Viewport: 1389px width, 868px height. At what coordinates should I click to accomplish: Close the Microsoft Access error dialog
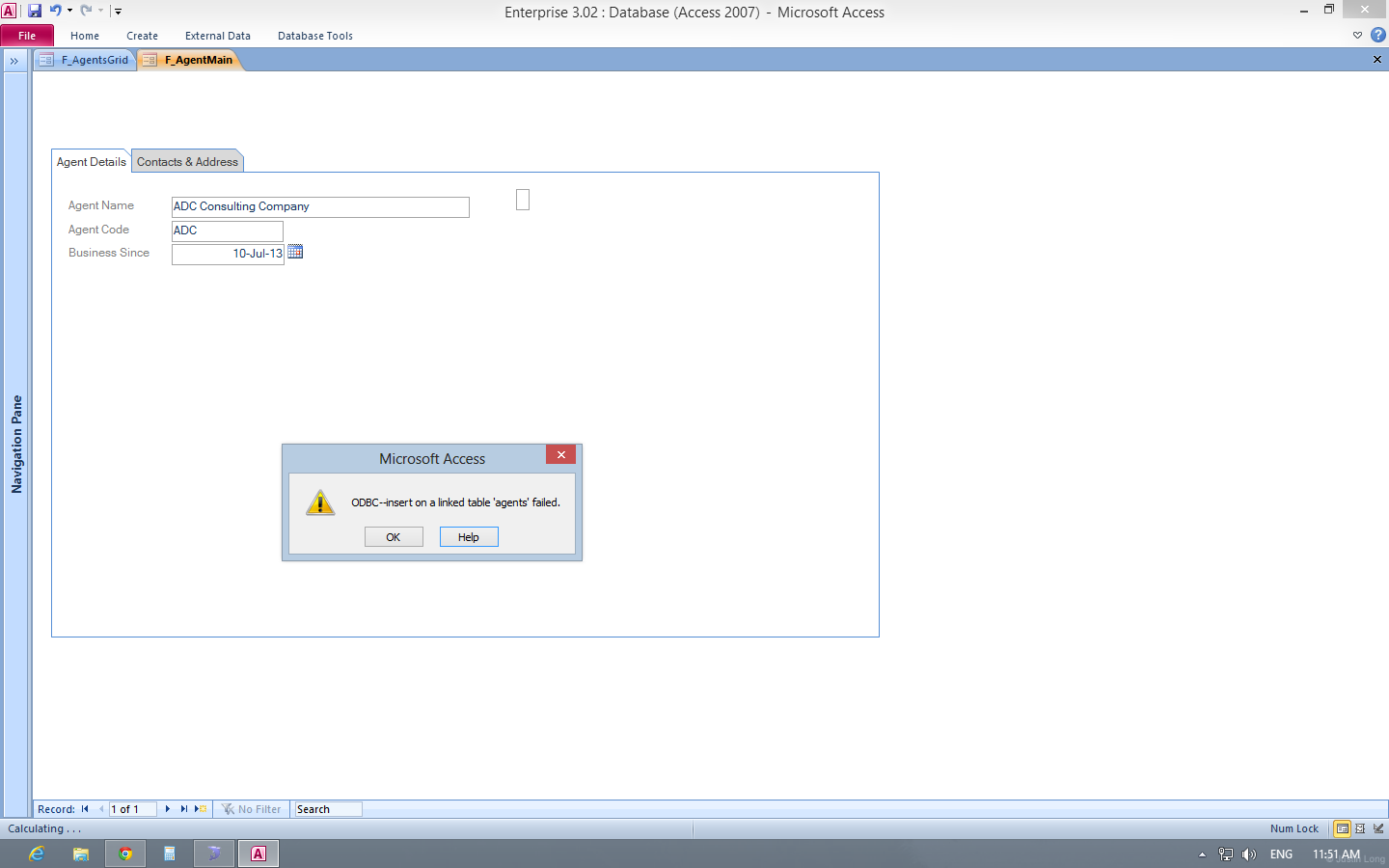click(x=560, y=454)
